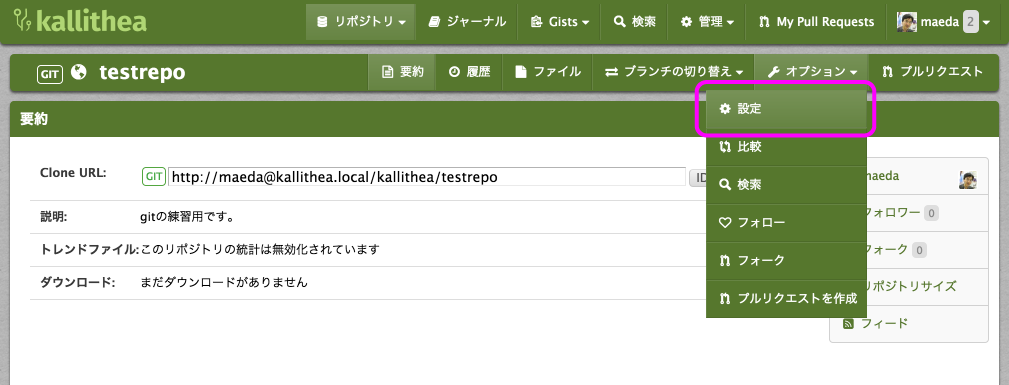
Task: Open the testrepo repository title
Action: point(142,72)
